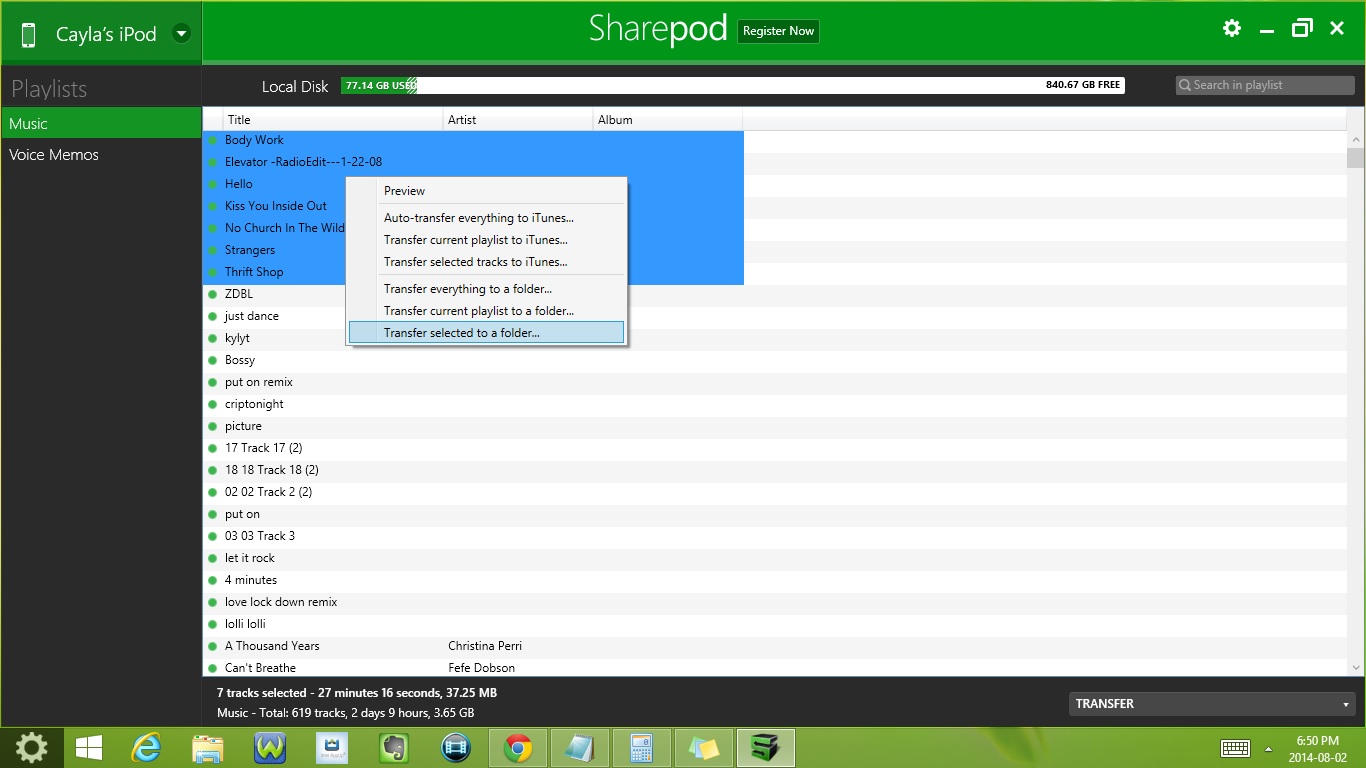This screenshot has width=1366, height=768.
Task: Select the track "02 02 Track 2 (2)"
Action: tap(268, 492)
